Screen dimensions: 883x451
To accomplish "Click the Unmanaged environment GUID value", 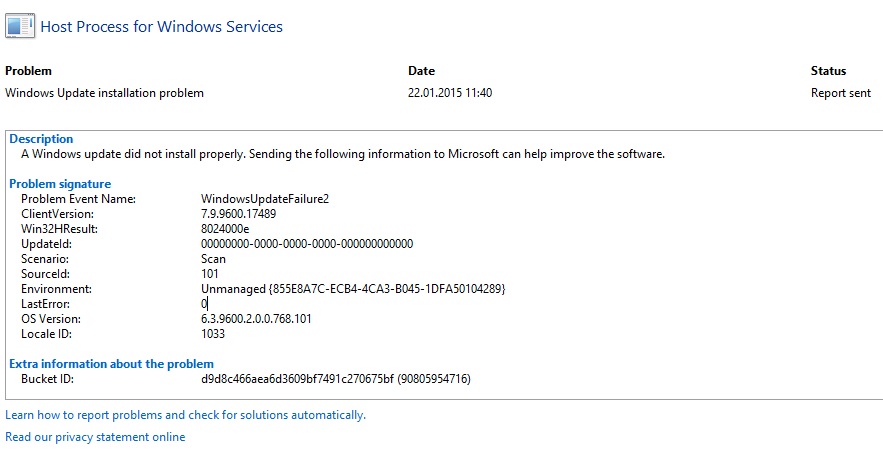I will tap(353, 289).
